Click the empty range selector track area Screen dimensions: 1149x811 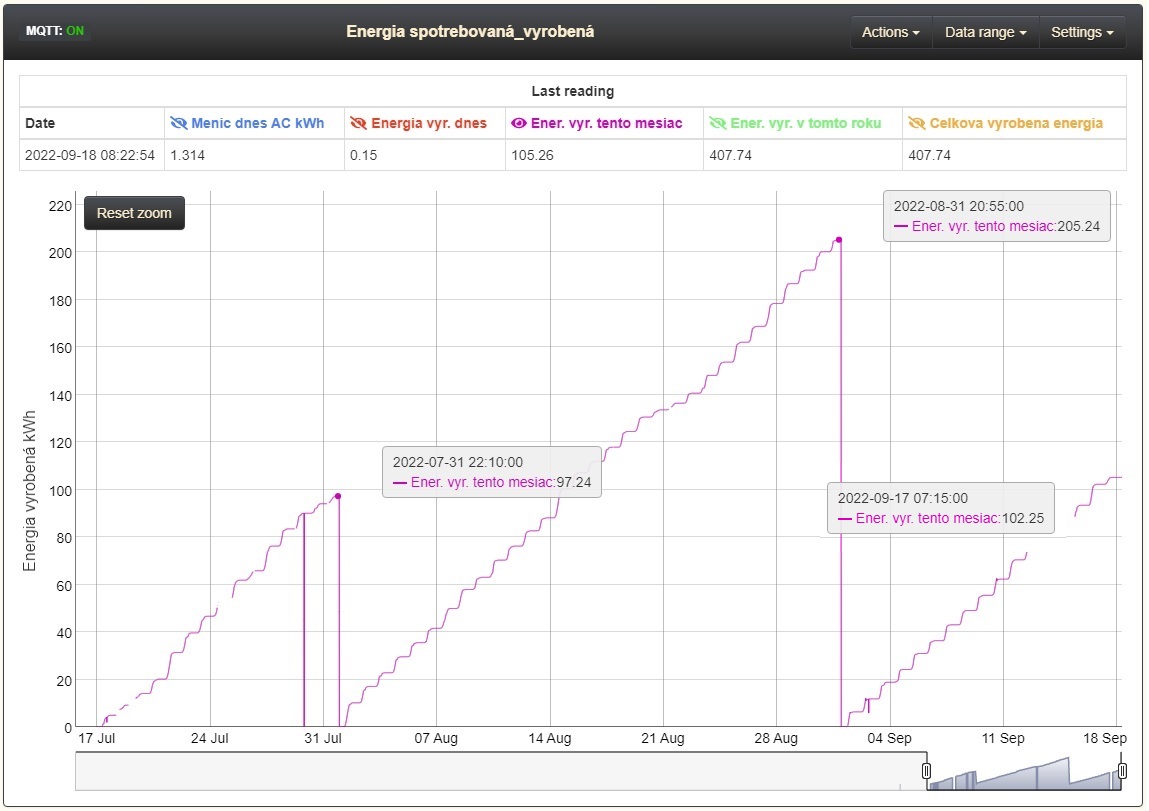click(500, 771)
